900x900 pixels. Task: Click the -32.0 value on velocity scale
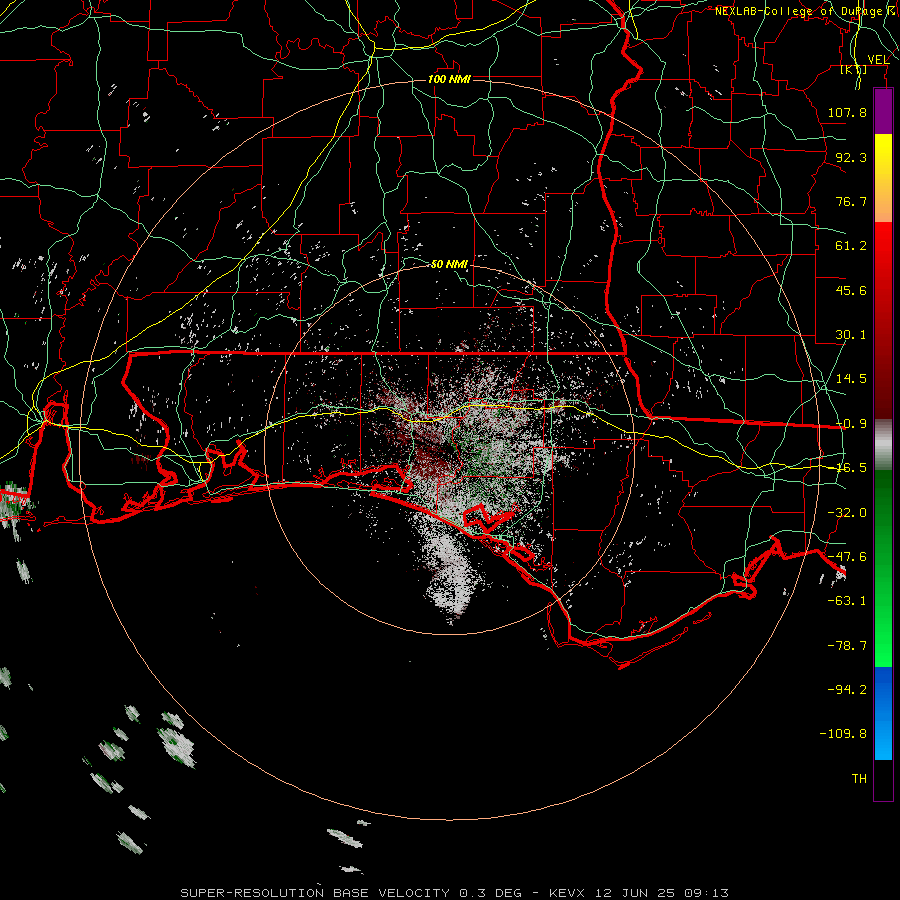click(x=847, y=513)
